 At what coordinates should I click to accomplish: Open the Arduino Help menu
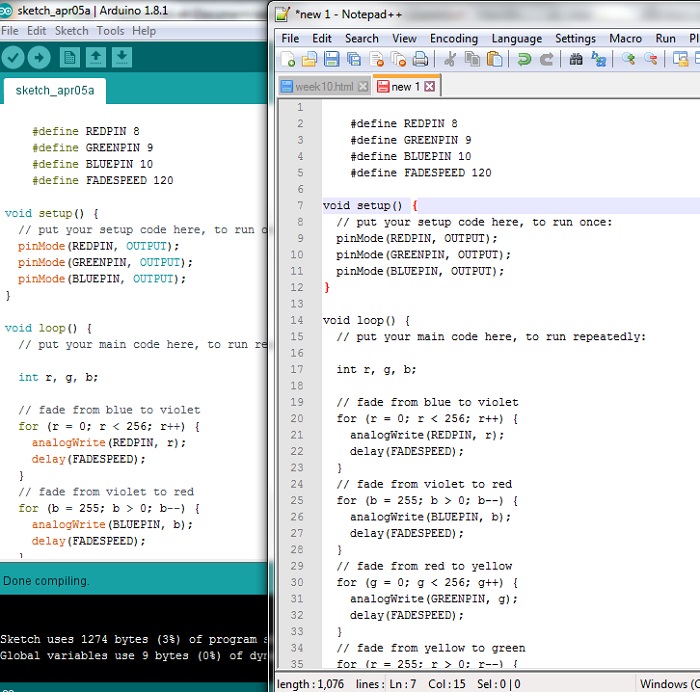144,31
